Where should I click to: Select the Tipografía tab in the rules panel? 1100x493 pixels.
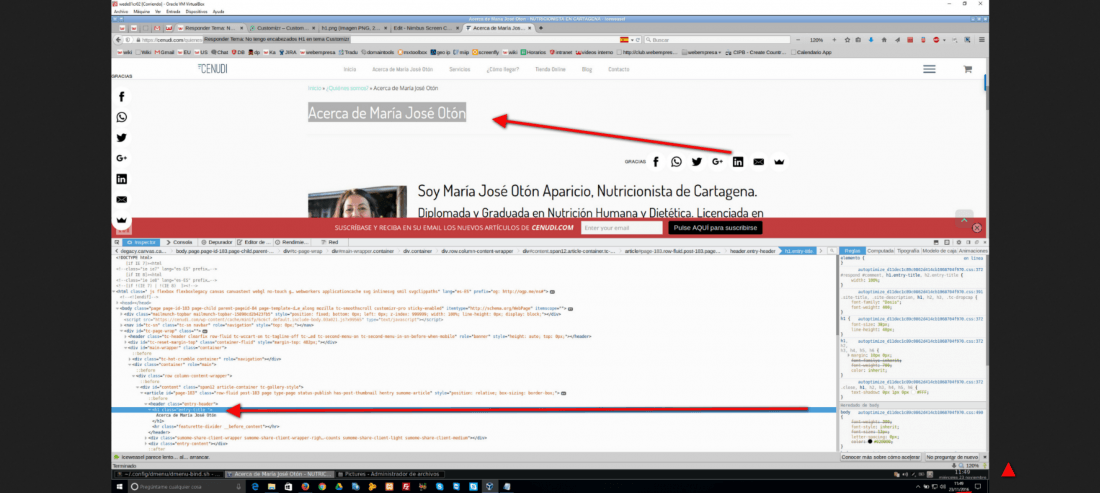pyautogui.click(x=908, y=250)
